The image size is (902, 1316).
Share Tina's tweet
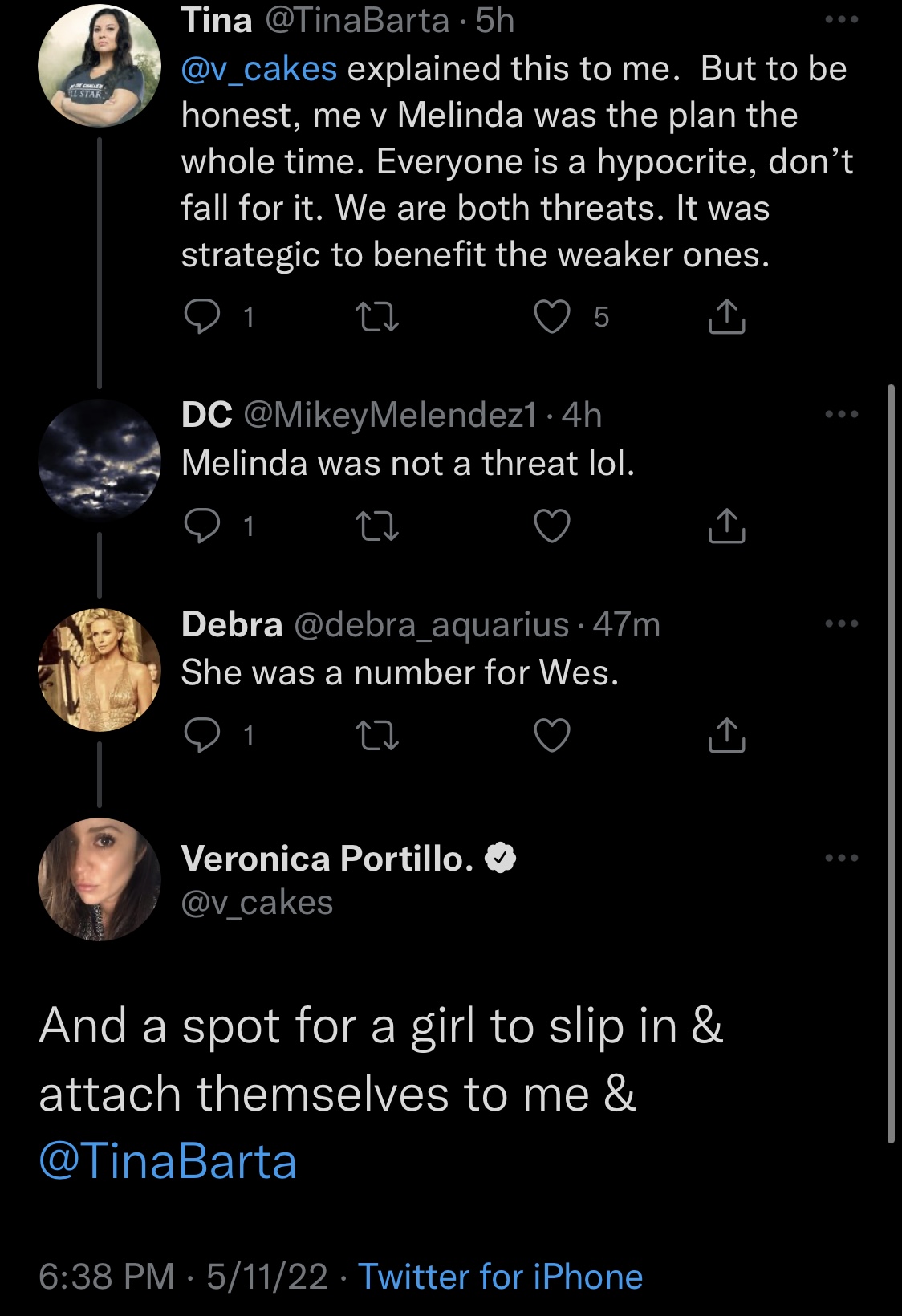tap(727, 316)
